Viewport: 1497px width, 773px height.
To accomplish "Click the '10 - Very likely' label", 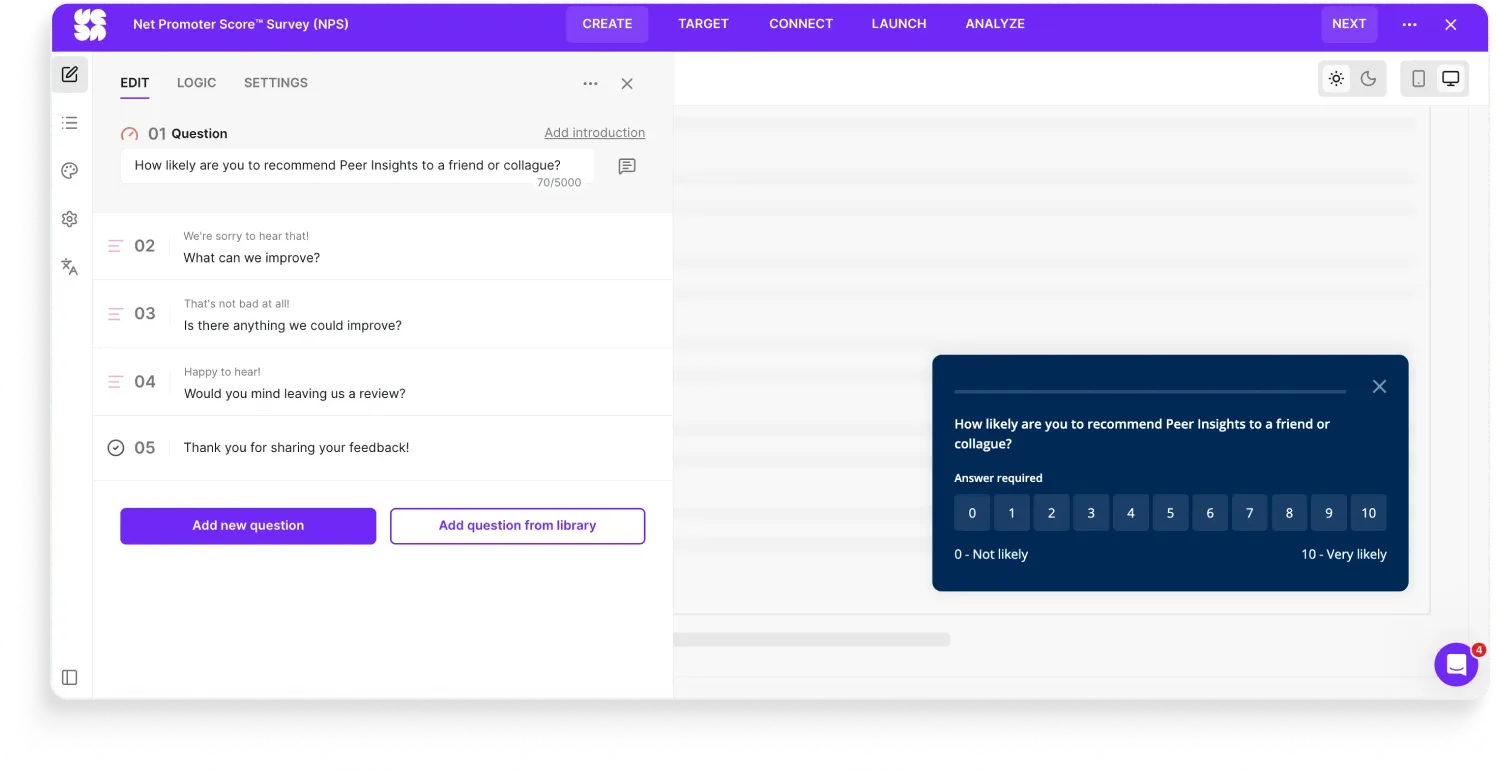I will pos(1344,555).
